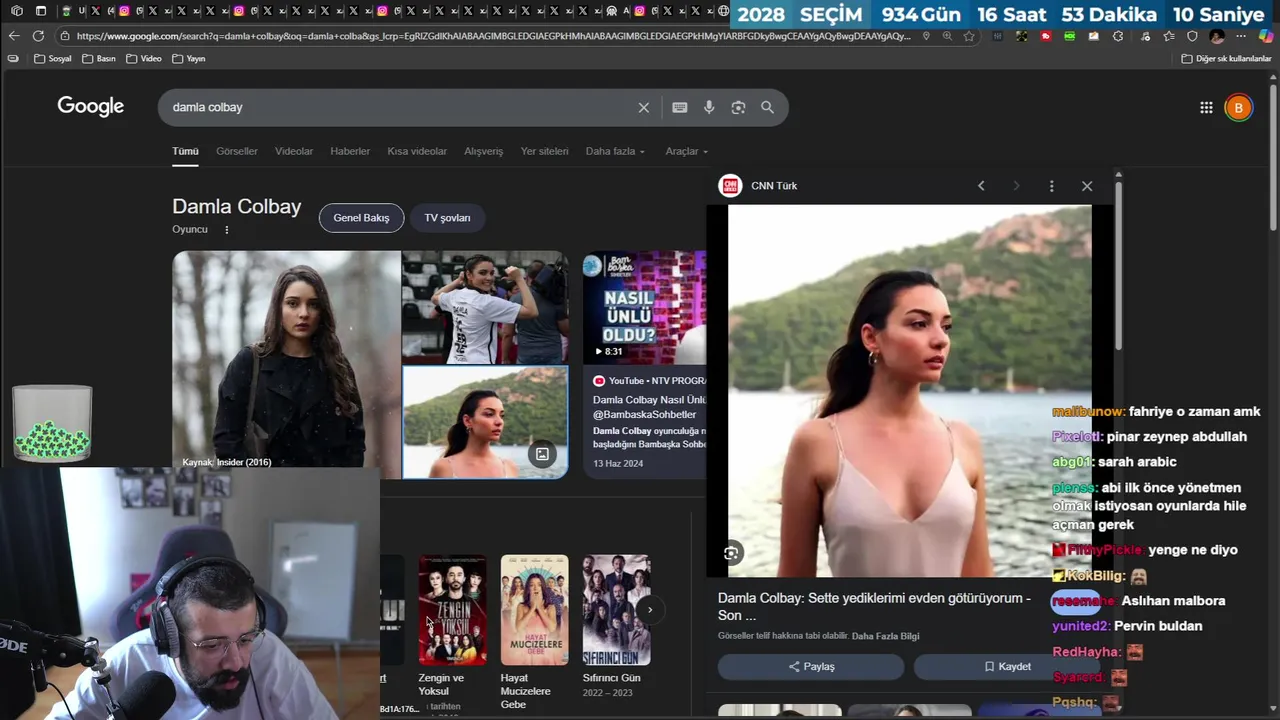This screenshot has height=720, width=1280.
Task: Click the Paylaş share button
Action: (811, 667)
